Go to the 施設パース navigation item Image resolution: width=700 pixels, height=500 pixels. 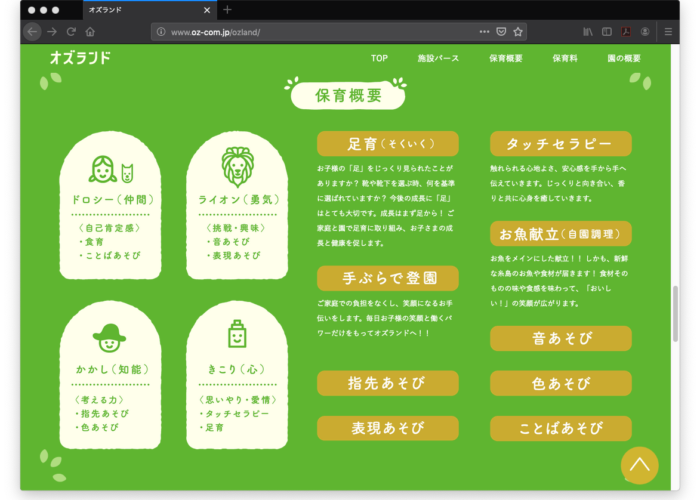click(x=438, y=58)
